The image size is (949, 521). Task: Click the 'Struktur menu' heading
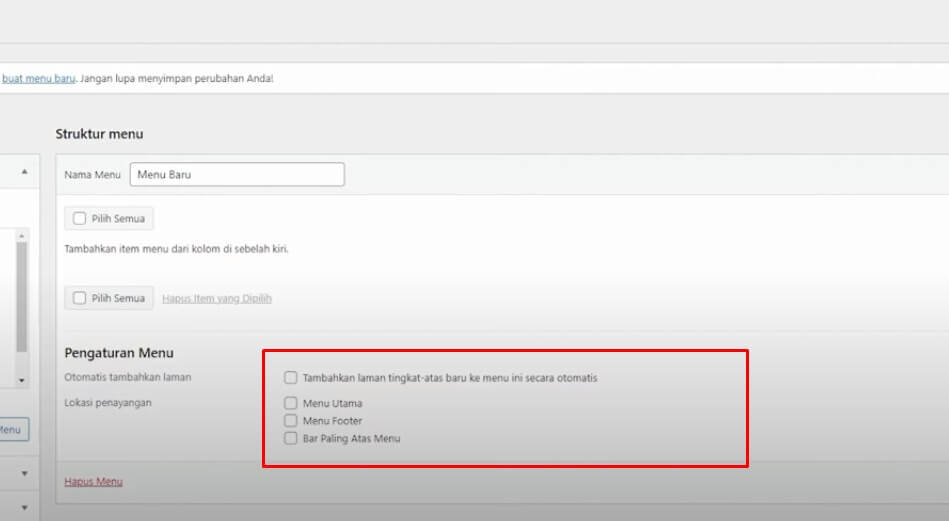point(99,134)
